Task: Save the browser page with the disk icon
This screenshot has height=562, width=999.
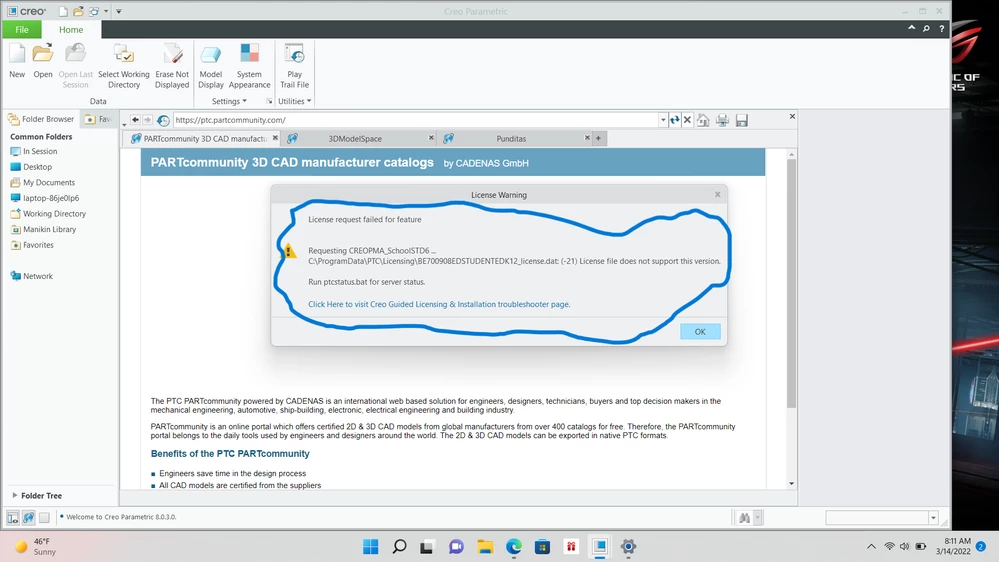Action: [742, 120]
